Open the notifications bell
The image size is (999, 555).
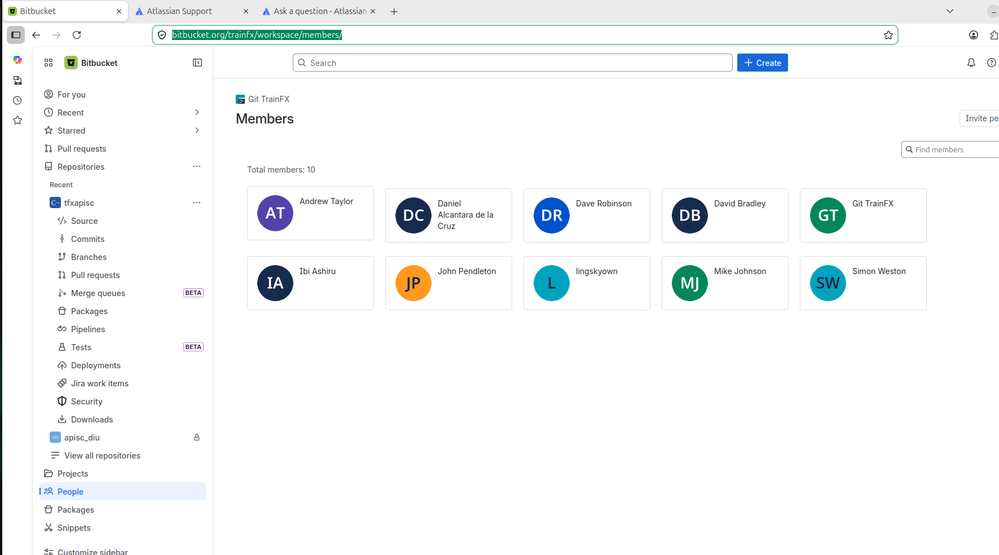click(x=971, y=62)
